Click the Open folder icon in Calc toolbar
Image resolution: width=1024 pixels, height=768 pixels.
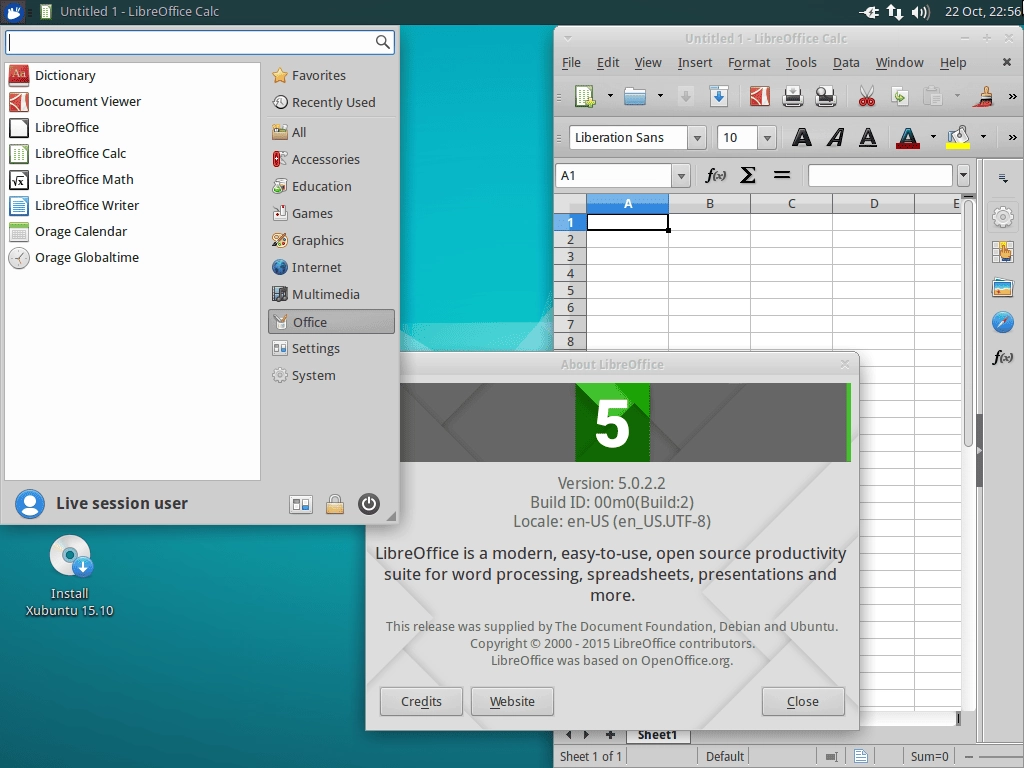tap(634, 96)
